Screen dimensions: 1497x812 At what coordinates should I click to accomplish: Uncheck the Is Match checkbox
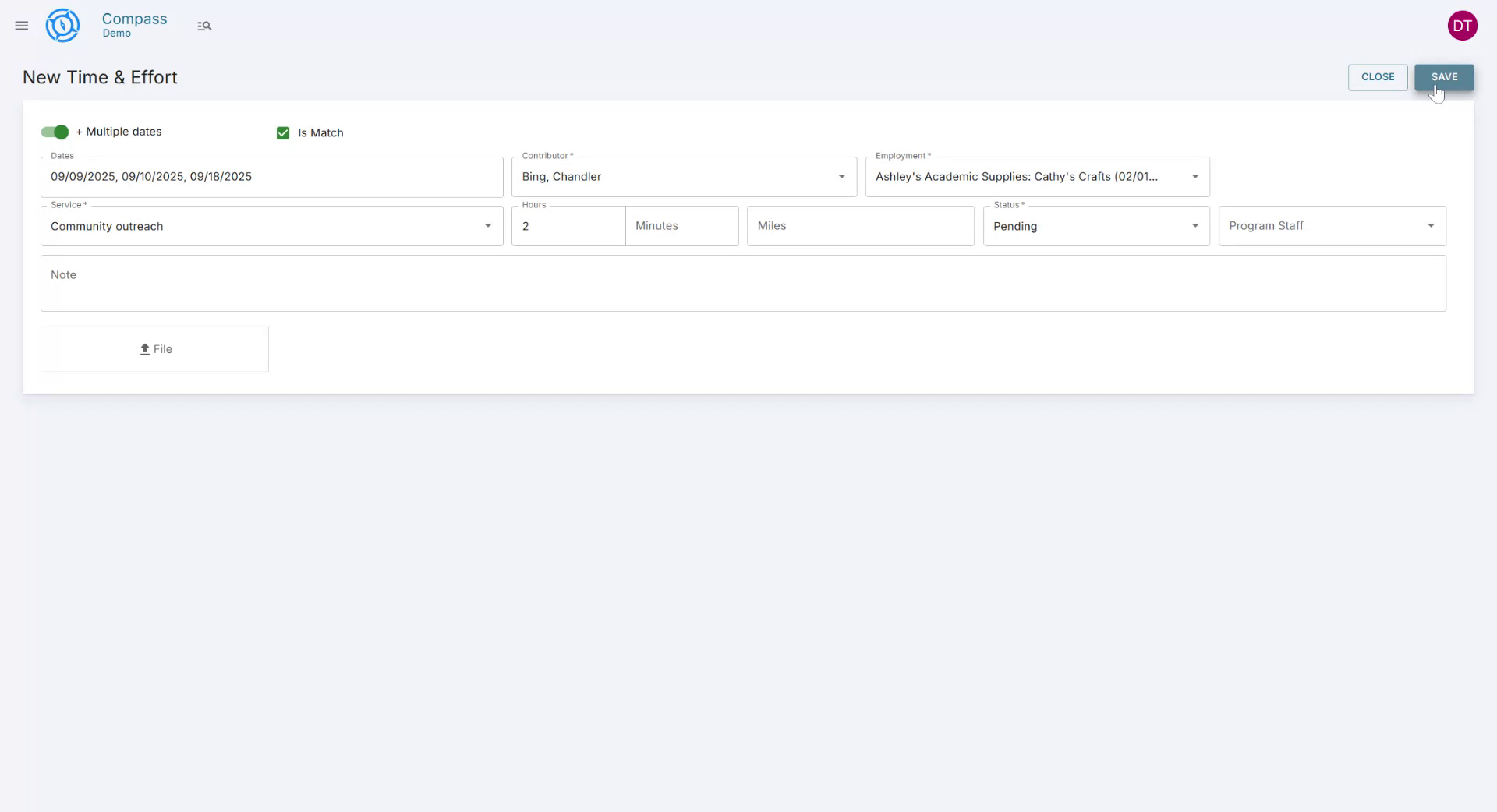282,132
